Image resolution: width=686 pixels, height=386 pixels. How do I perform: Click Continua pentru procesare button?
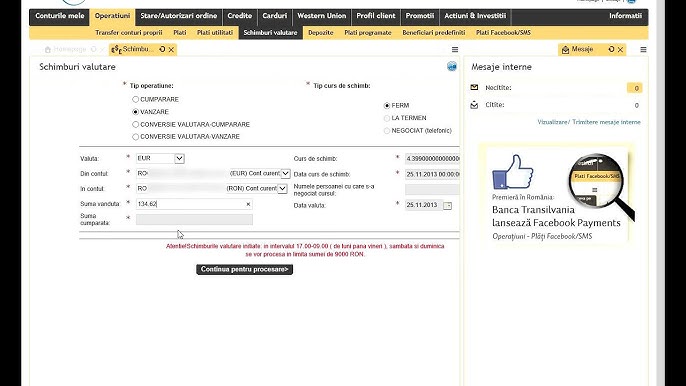tap(245, 270)
